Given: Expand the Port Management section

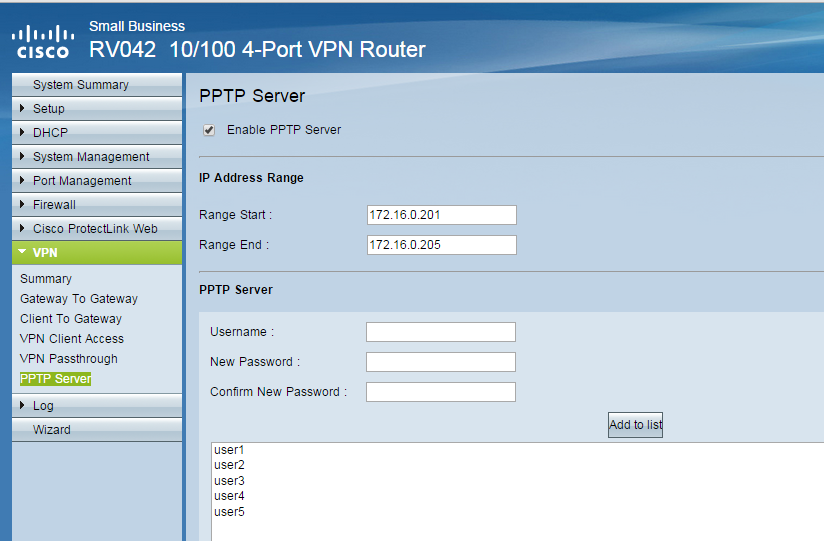Looking at the screenshot, I should click(x=81, y=181).
